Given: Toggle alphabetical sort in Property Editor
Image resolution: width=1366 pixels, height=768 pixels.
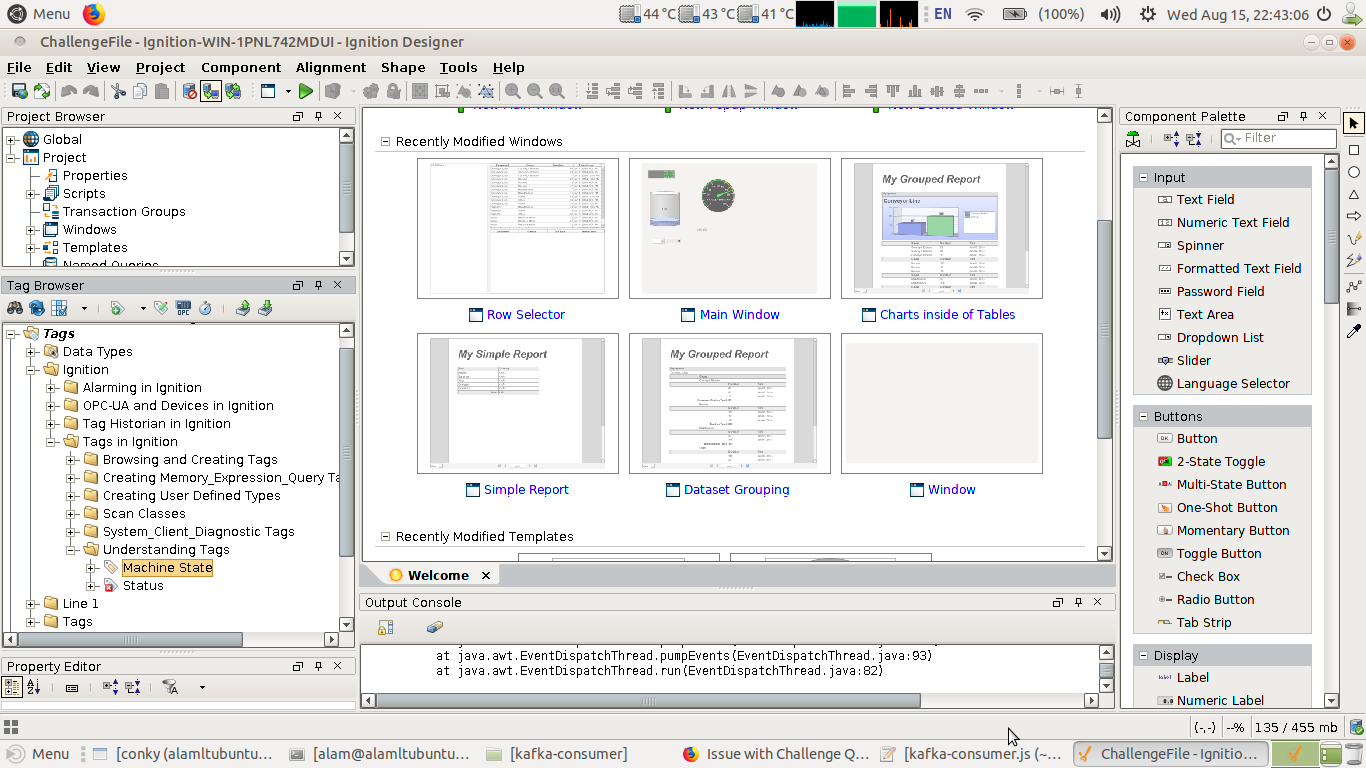Looking at the screenshot, I should coord(33,687).
